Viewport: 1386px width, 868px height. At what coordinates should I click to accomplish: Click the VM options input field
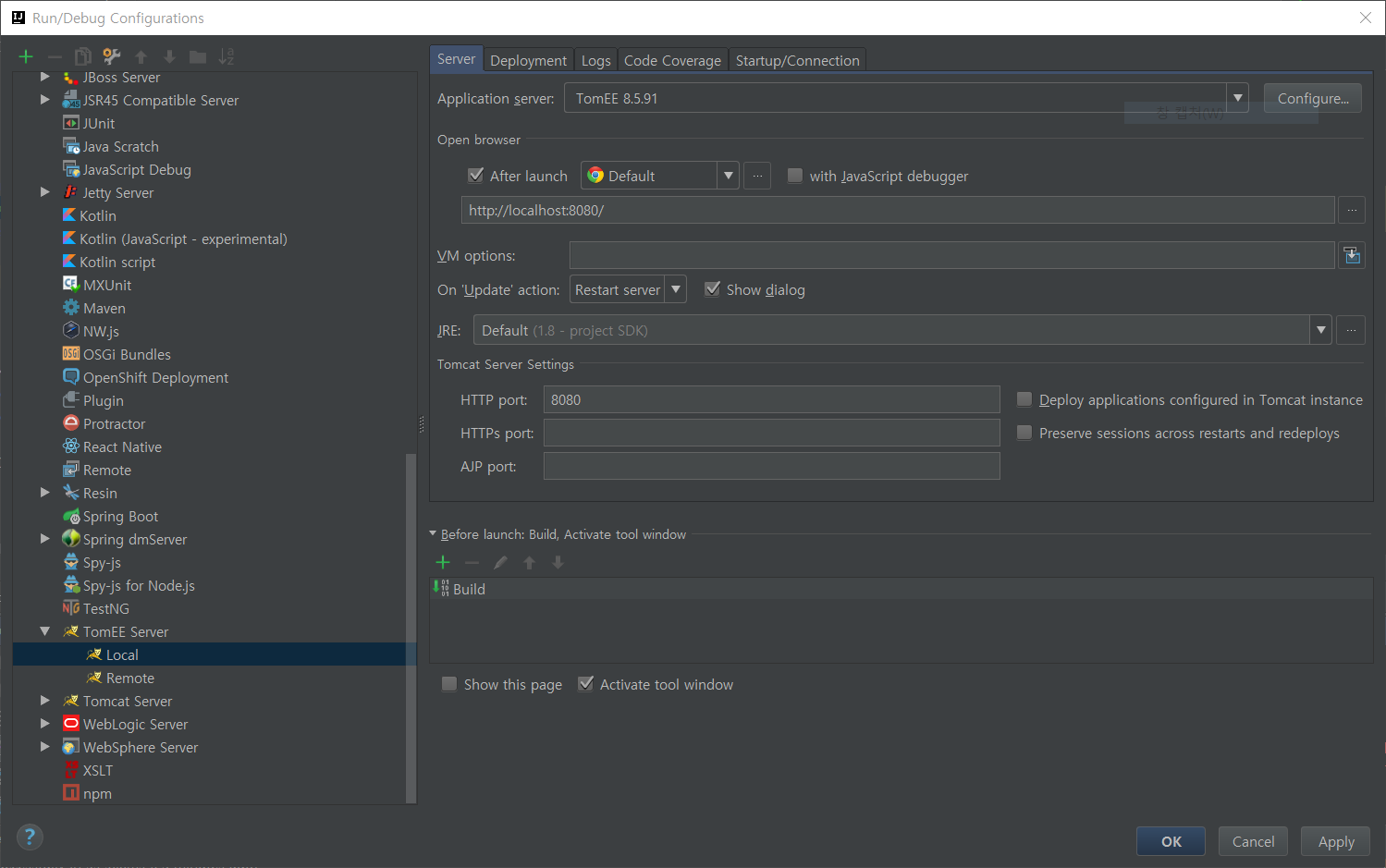click(x=951, y=255)
